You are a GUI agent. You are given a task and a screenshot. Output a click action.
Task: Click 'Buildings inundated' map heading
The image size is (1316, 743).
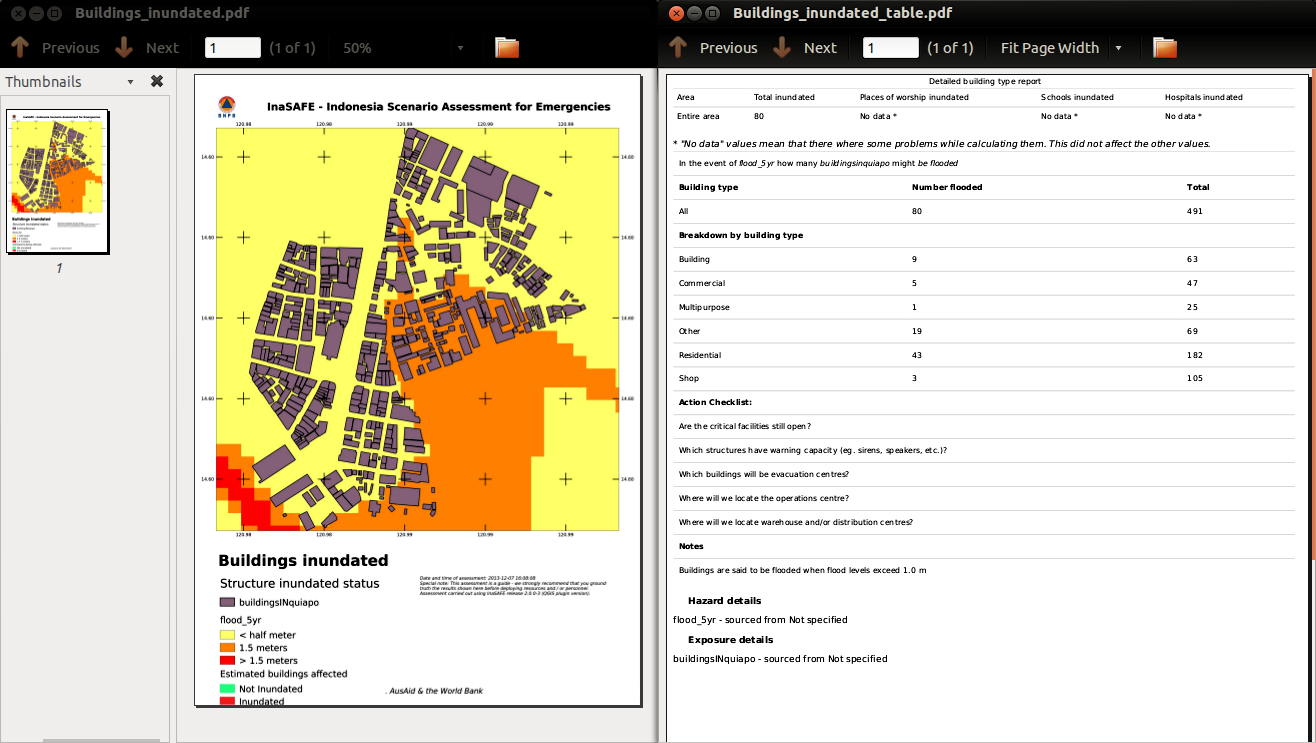(x=303, y=560)
